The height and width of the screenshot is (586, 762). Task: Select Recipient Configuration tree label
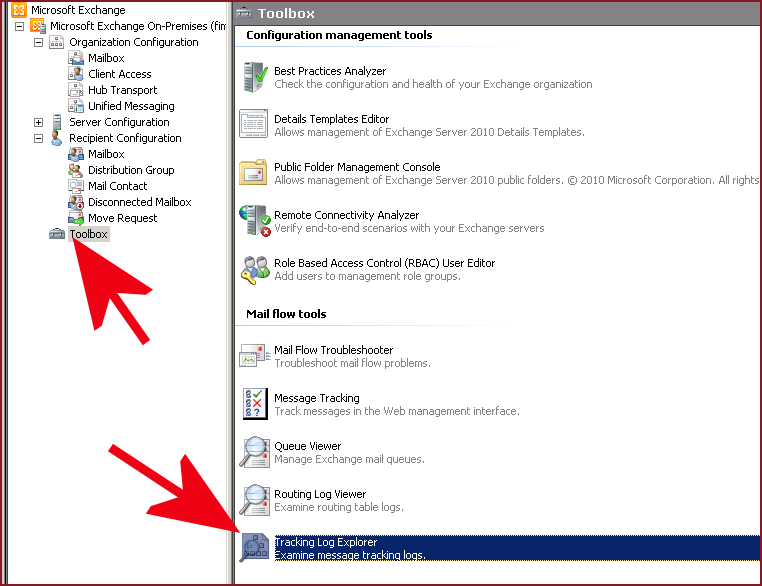tap(125, 138)
